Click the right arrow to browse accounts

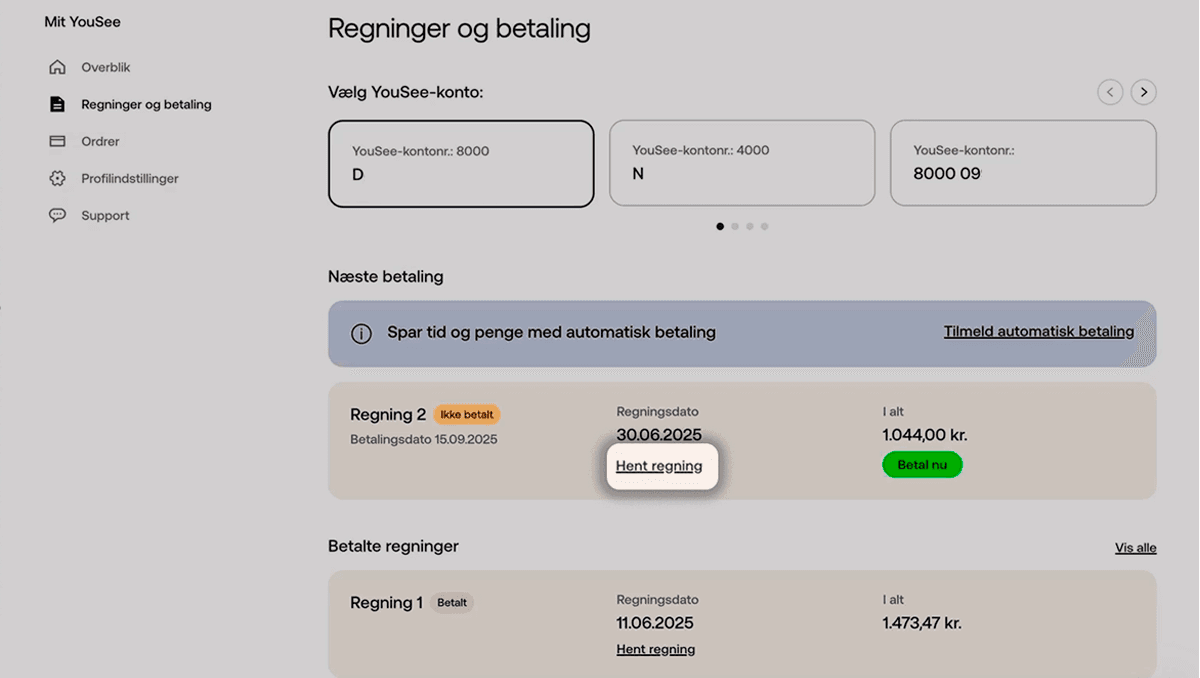click(1143, 91)
